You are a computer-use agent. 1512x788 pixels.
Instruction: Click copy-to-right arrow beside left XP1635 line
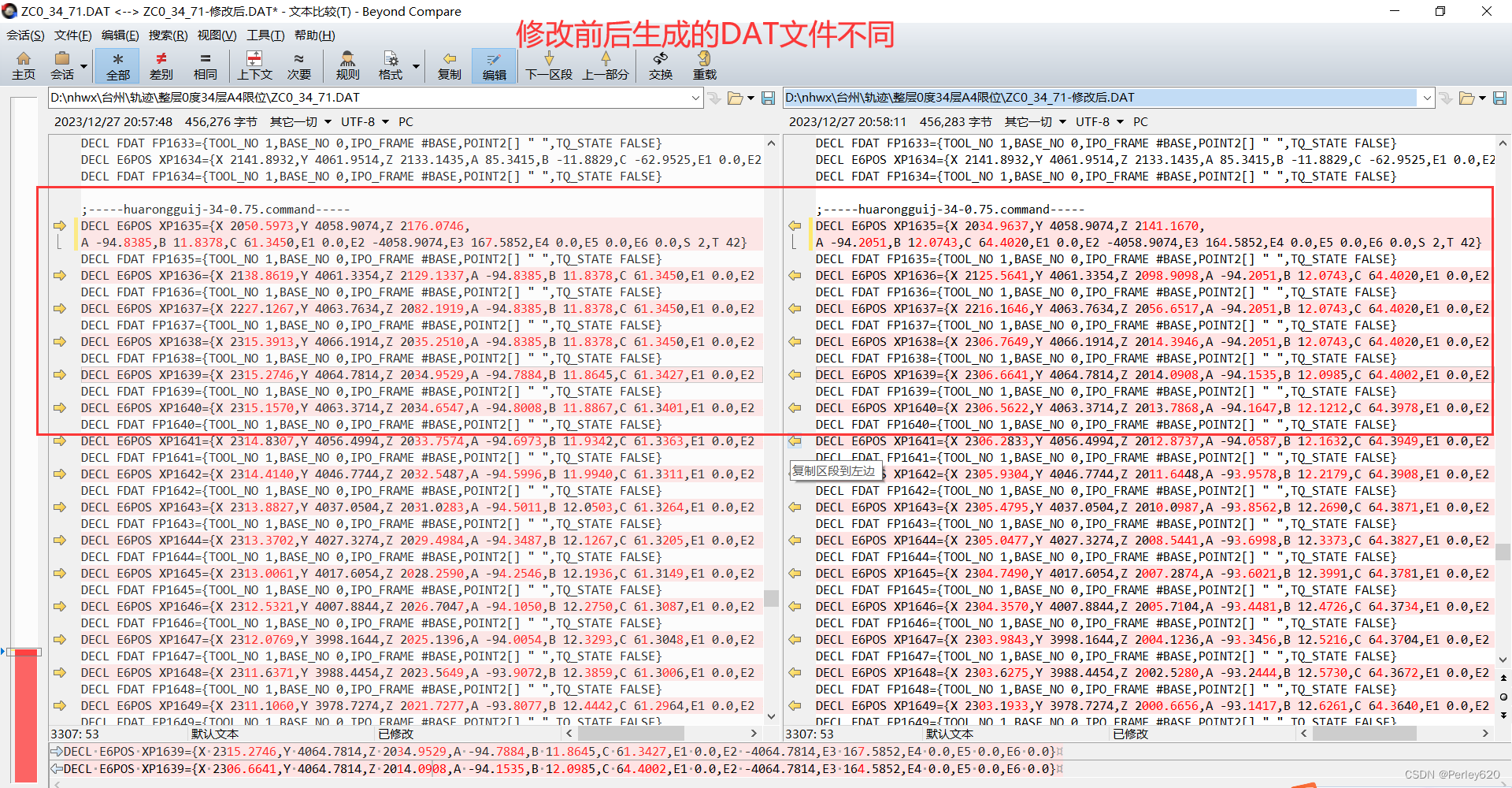[60, 226]
